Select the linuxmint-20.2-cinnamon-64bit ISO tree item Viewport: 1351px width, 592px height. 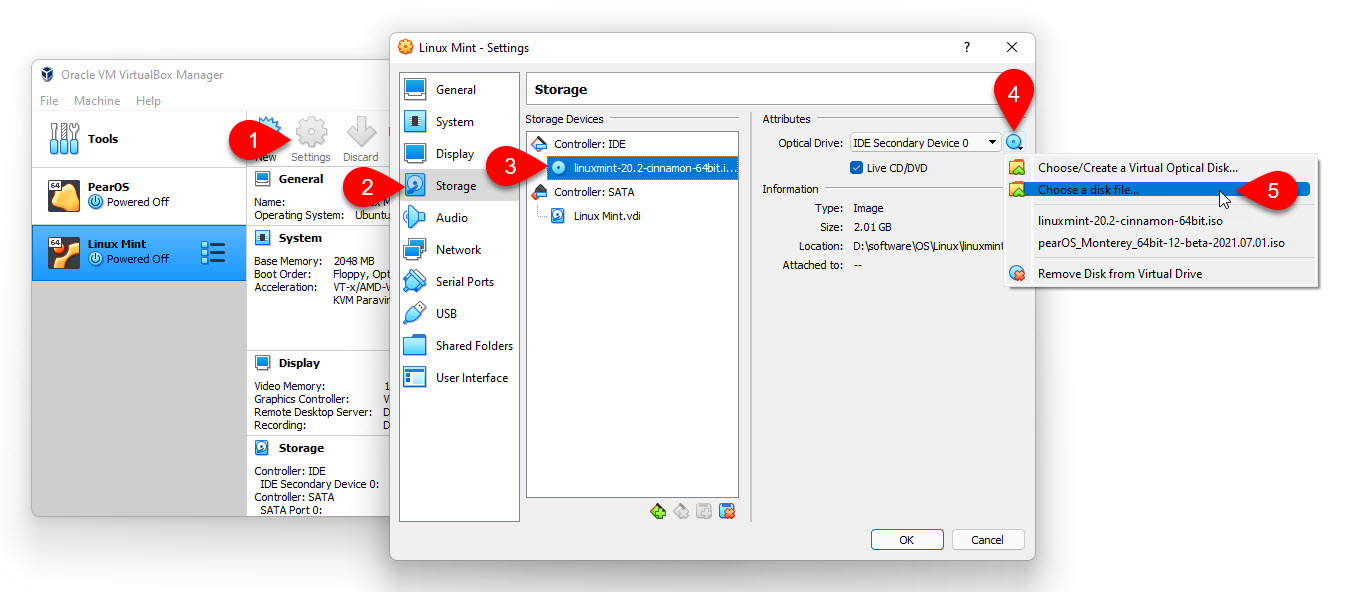pyautogui.click(x=642, y=168)
